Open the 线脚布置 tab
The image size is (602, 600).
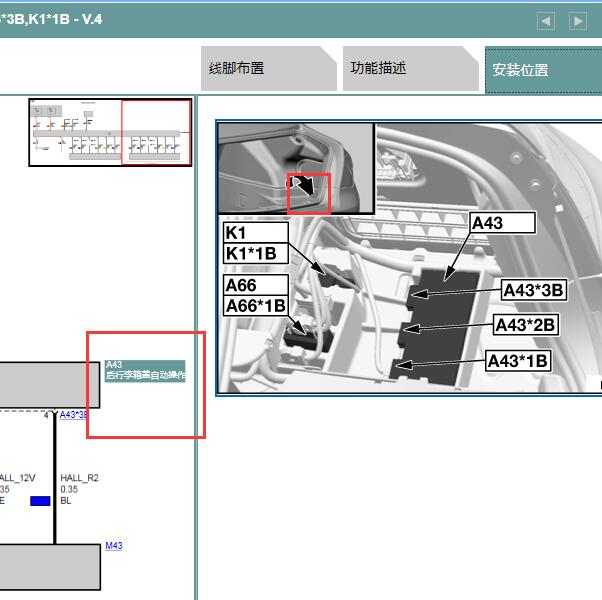(268, 69)
